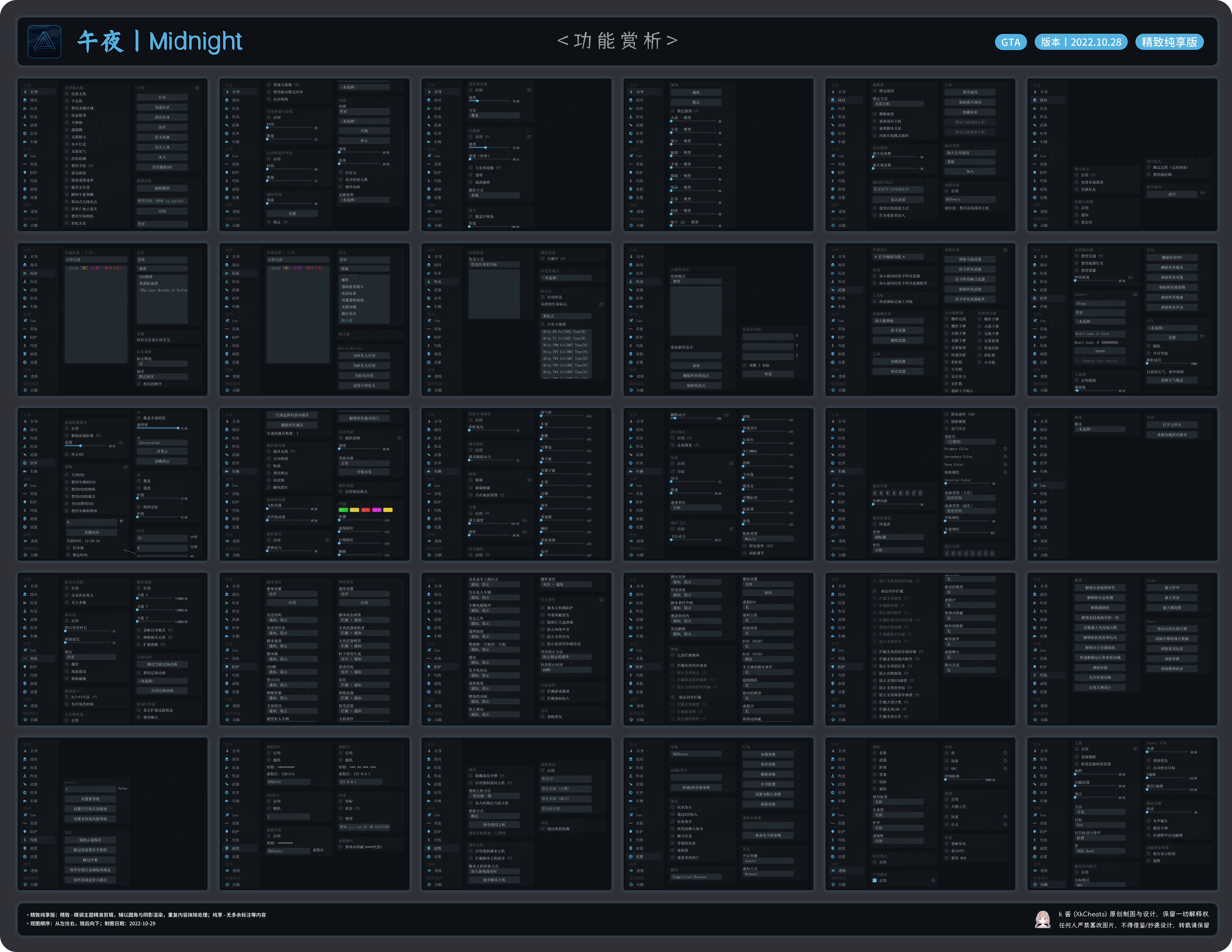
Task: Click 传送 icon in 自身修改器 panel sidebar
Action: coord(25,117)
